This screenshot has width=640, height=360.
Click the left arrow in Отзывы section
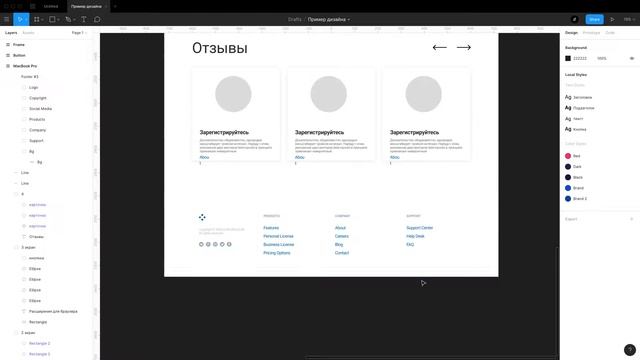(x=440, y=47)
